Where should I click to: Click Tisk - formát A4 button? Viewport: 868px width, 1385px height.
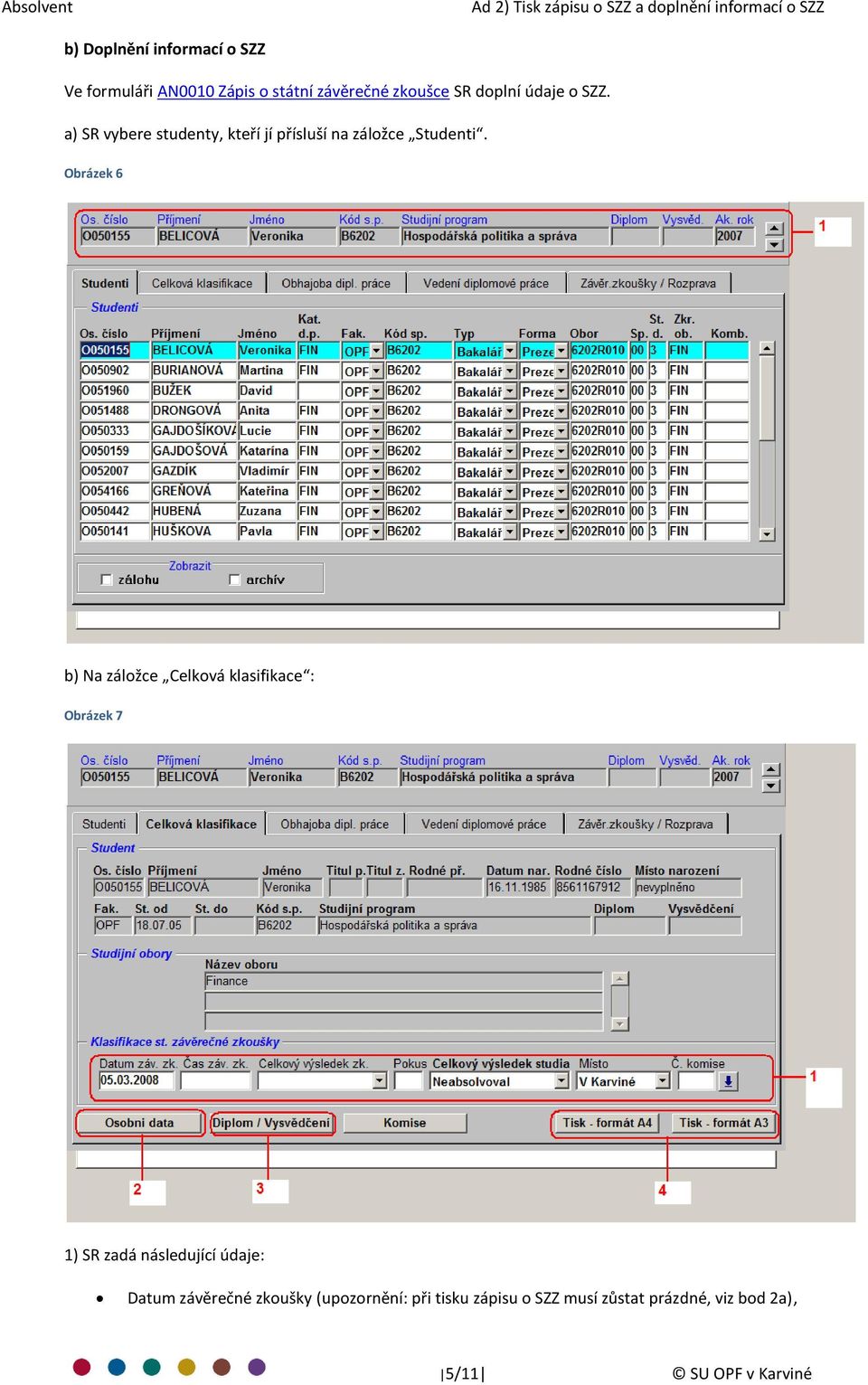[x=607, y=1123]
